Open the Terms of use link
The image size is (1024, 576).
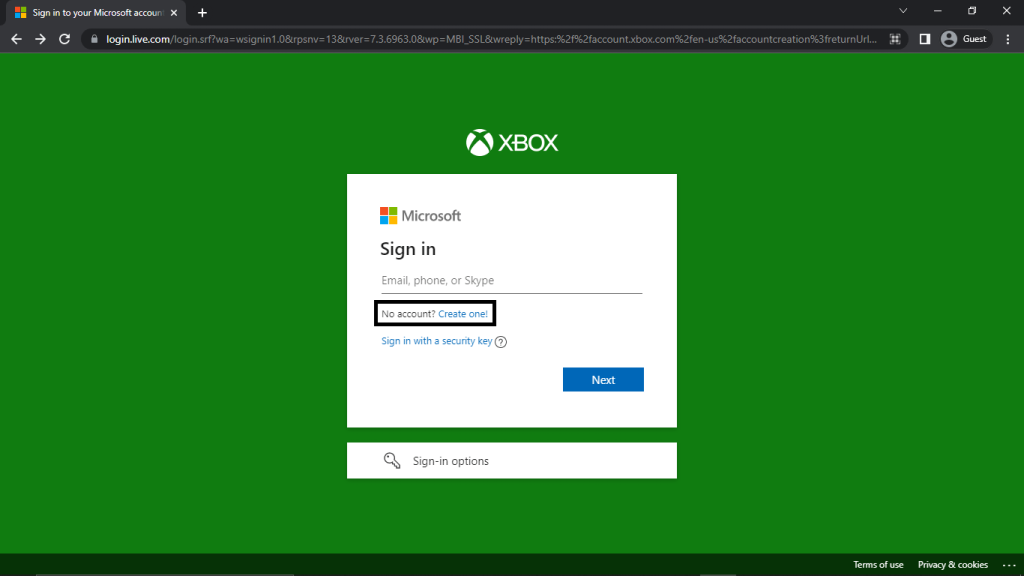click(x=878, y=565)
